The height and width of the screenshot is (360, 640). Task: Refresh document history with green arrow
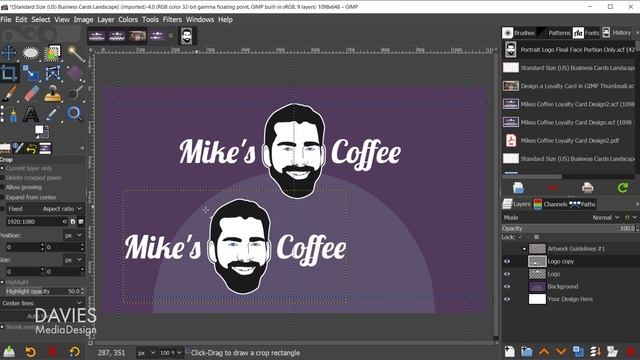pos(622,188)
